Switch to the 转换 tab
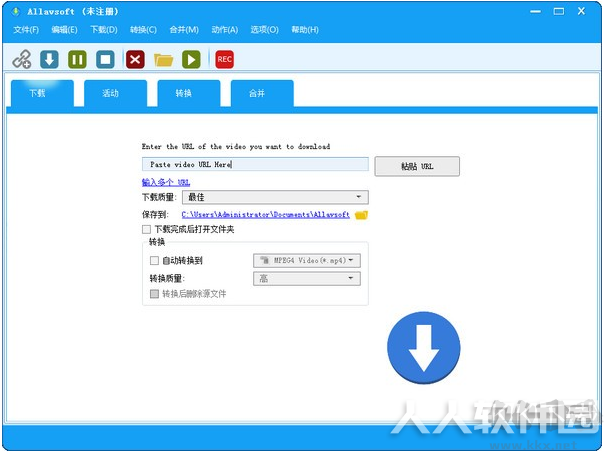The width and height of the screenshot is (604, 452). (x=189, y=93)
